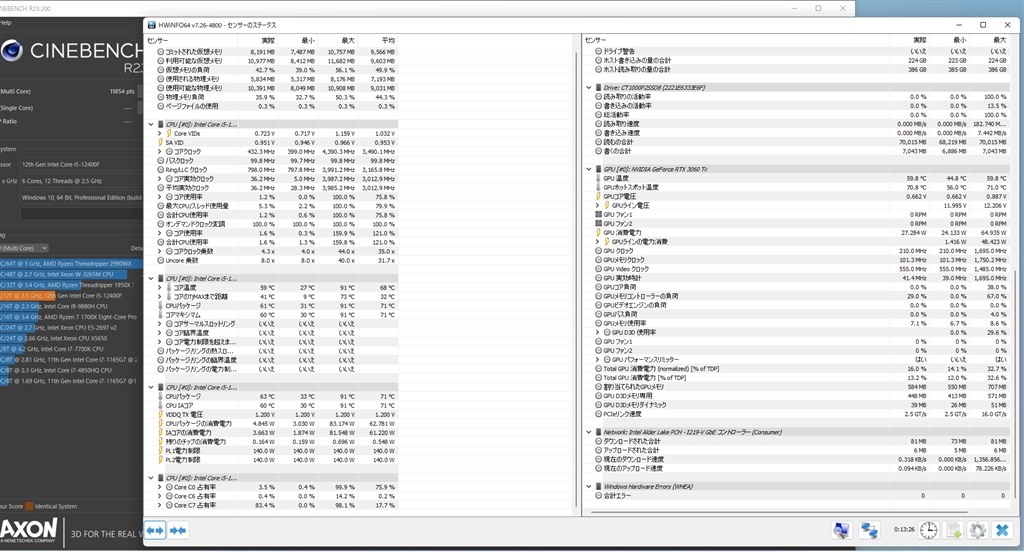1024x552 pixels.
Task: Collapse the Network Intel Alder Lake group
Action: (x=588, y=432)
